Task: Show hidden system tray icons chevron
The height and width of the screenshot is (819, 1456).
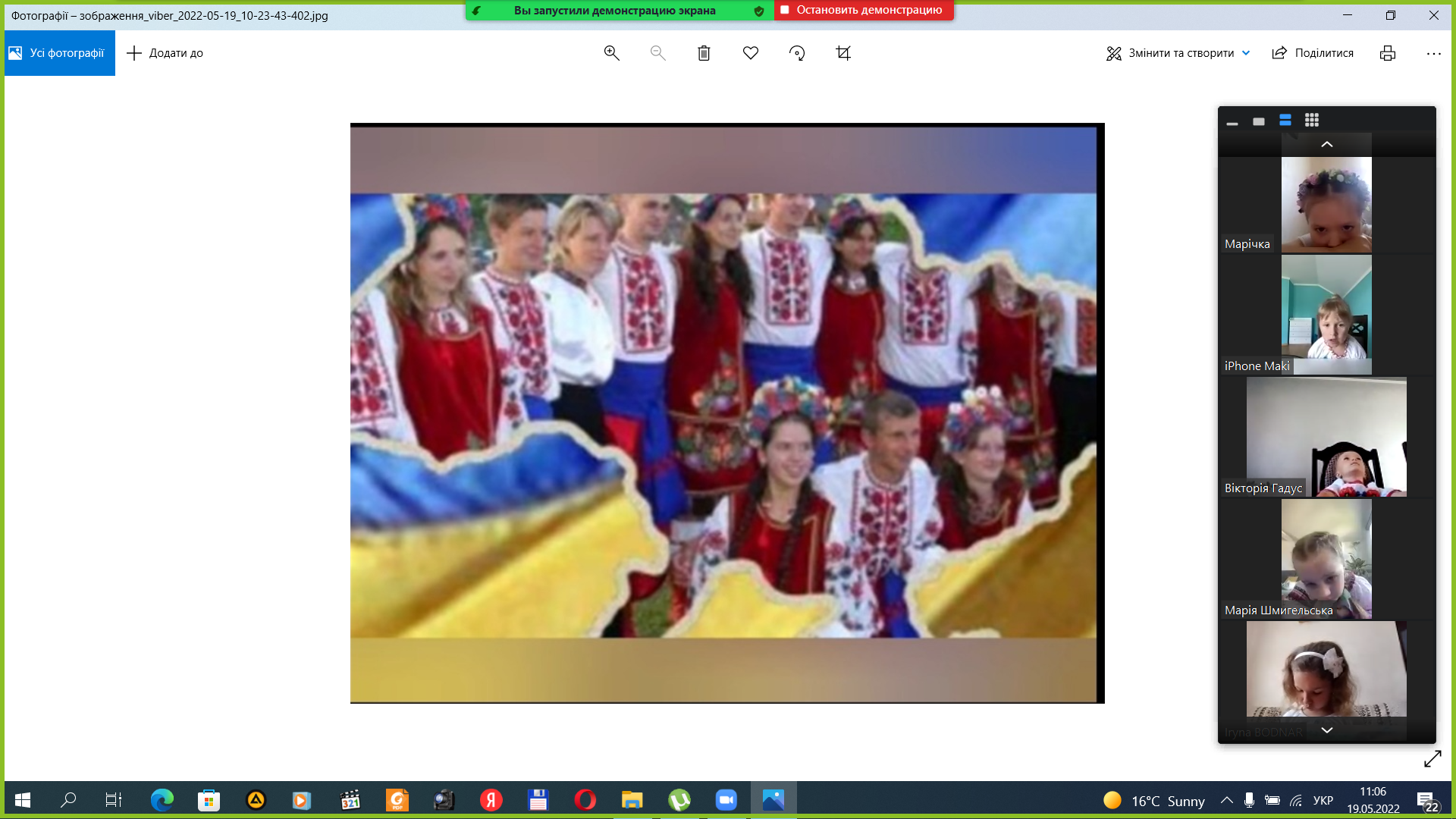Action: 1226,800
